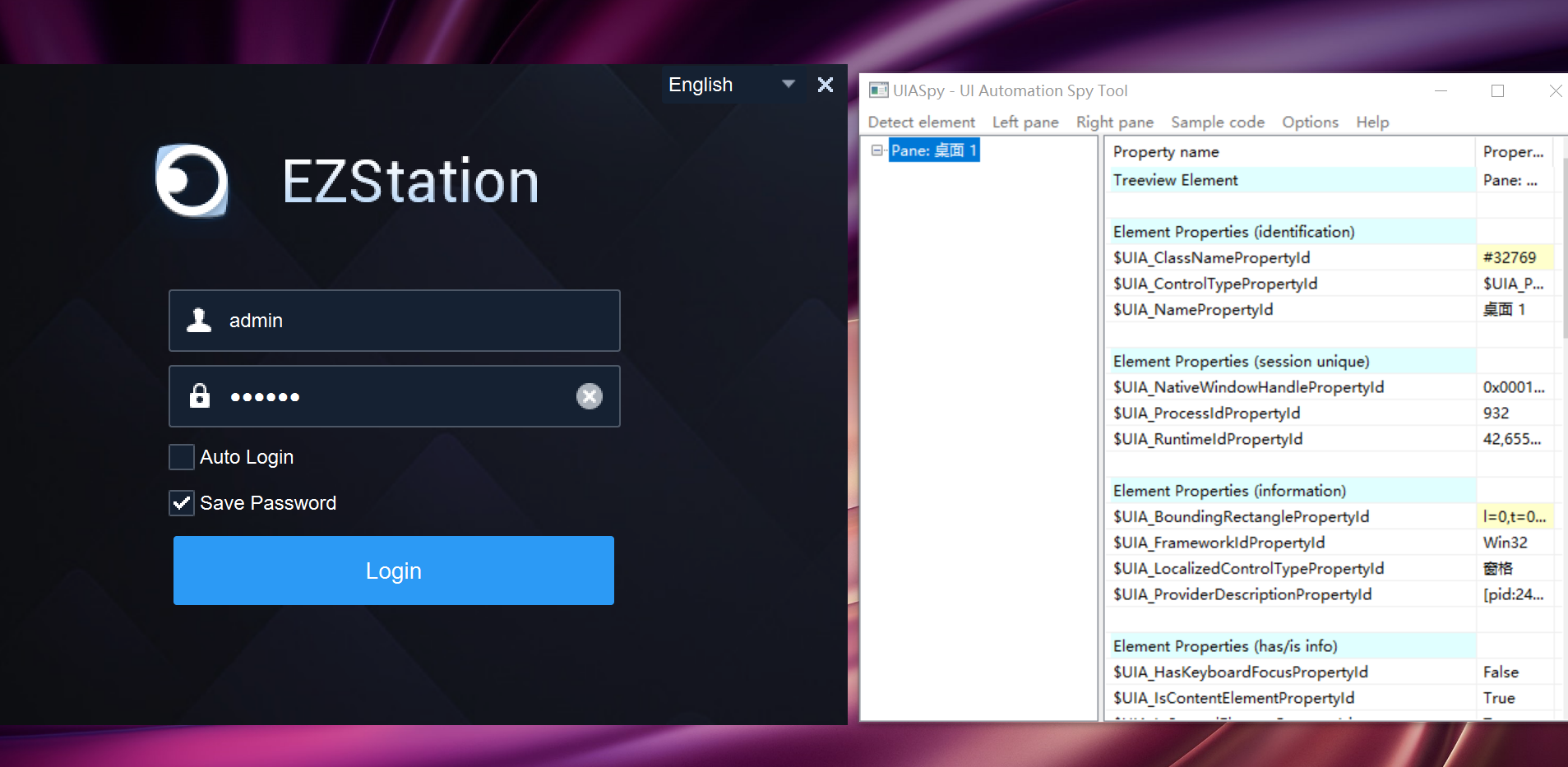This screenshot has width=1568, height=767.
Task: Uncheck the Save Password checkbox
Action: (x=182, y=503)
